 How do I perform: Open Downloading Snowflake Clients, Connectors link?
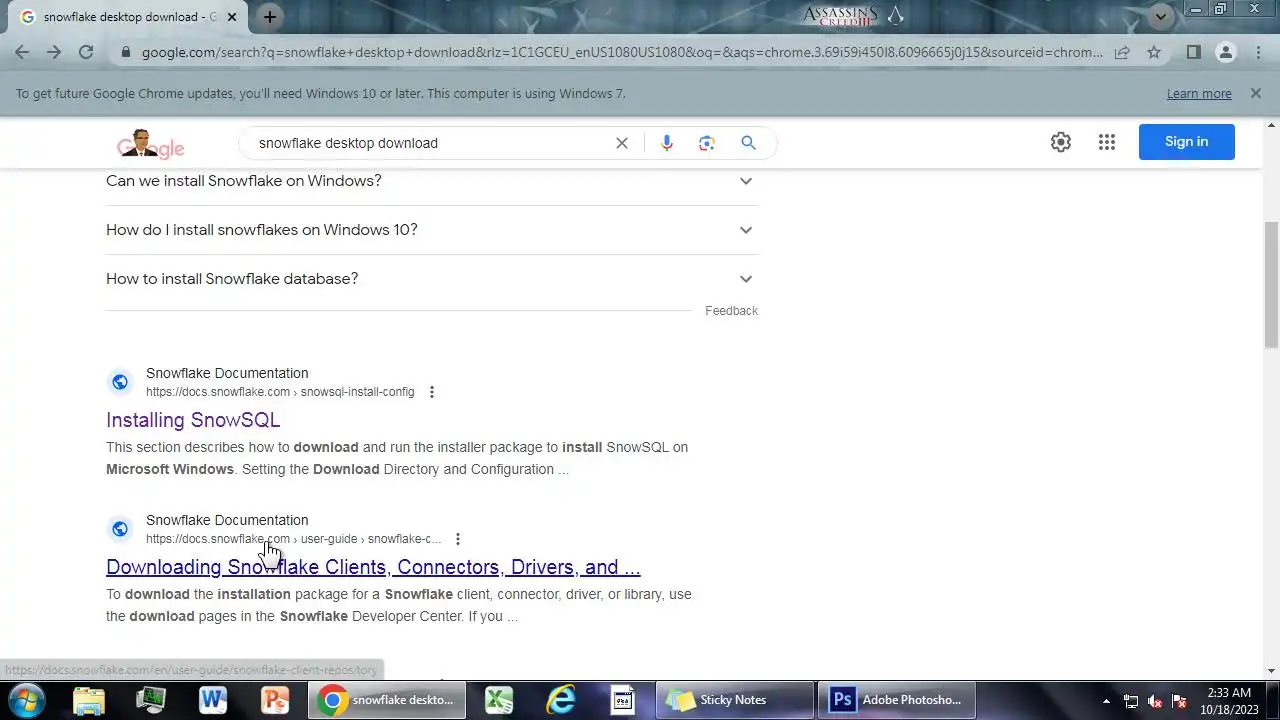[x=373, y=567]
